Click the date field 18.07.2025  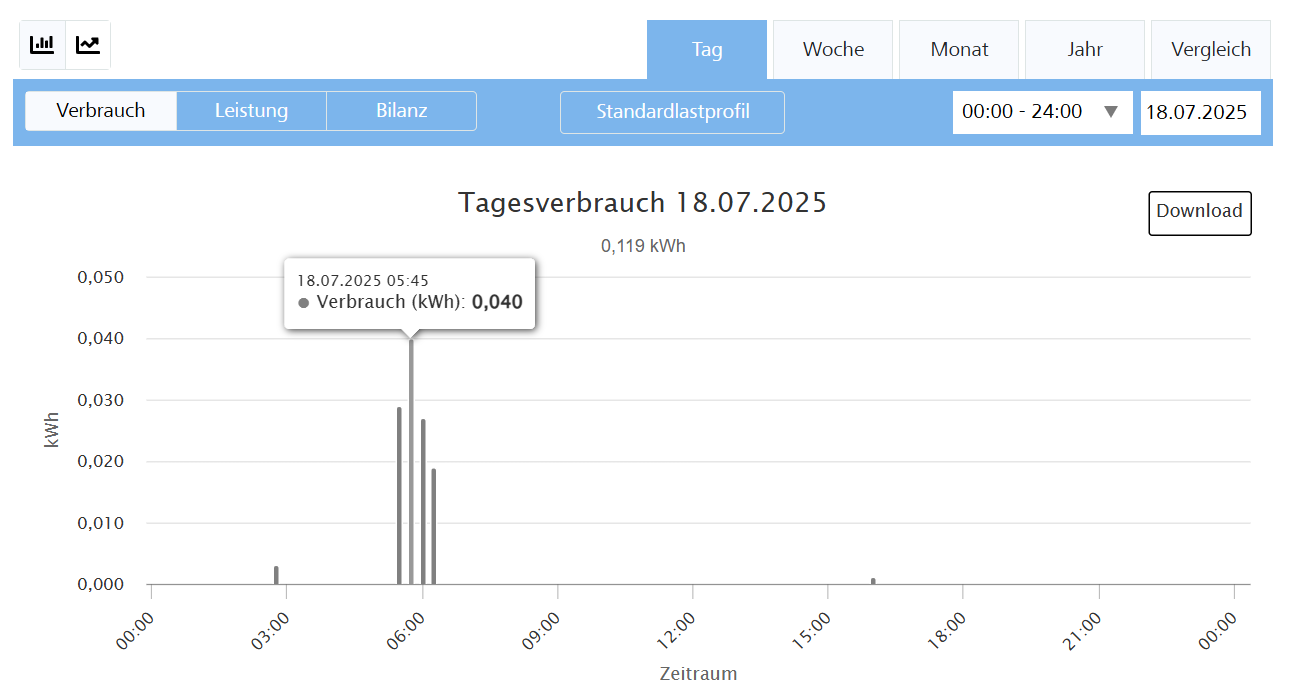point(1200,112)
